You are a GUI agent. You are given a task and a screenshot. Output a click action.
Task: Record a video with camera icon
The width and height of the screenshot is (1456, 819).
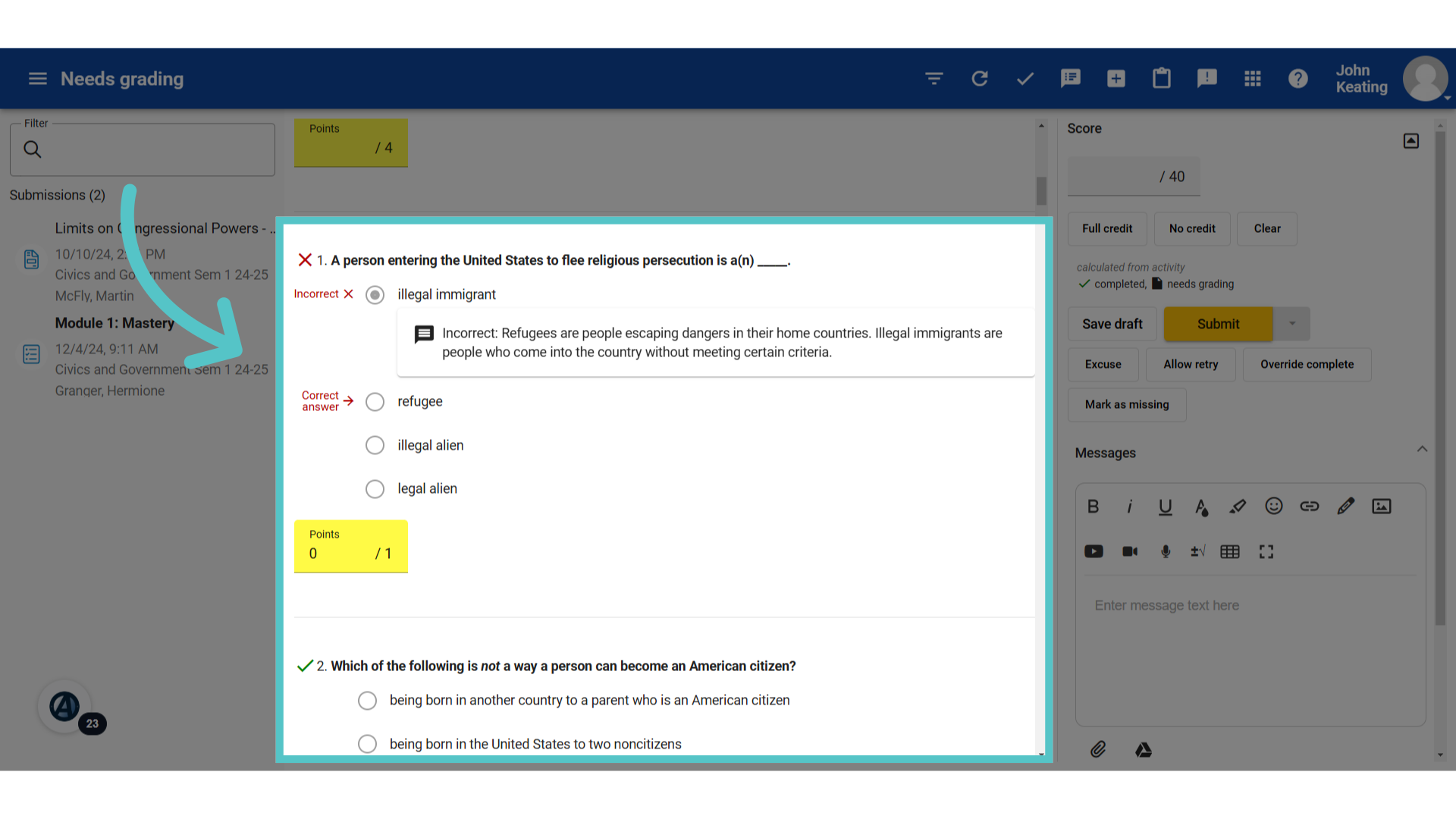click(1130, 551)
